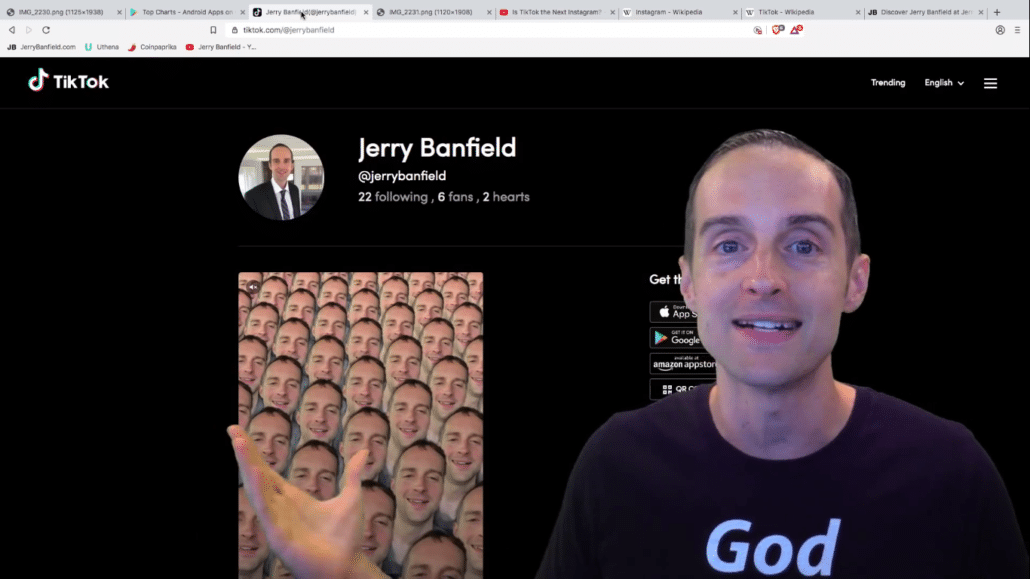Unmute the video using the speaker icon
Image resolution: width=1030 pixels, height=579 pixels.
[x=253, y=287]
